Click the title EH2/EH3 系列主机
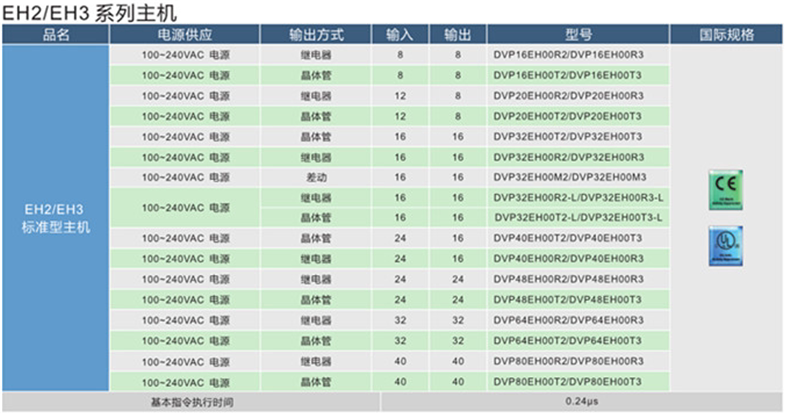Image resolution: width=790 pixels, height=418 pixels. 90,13
